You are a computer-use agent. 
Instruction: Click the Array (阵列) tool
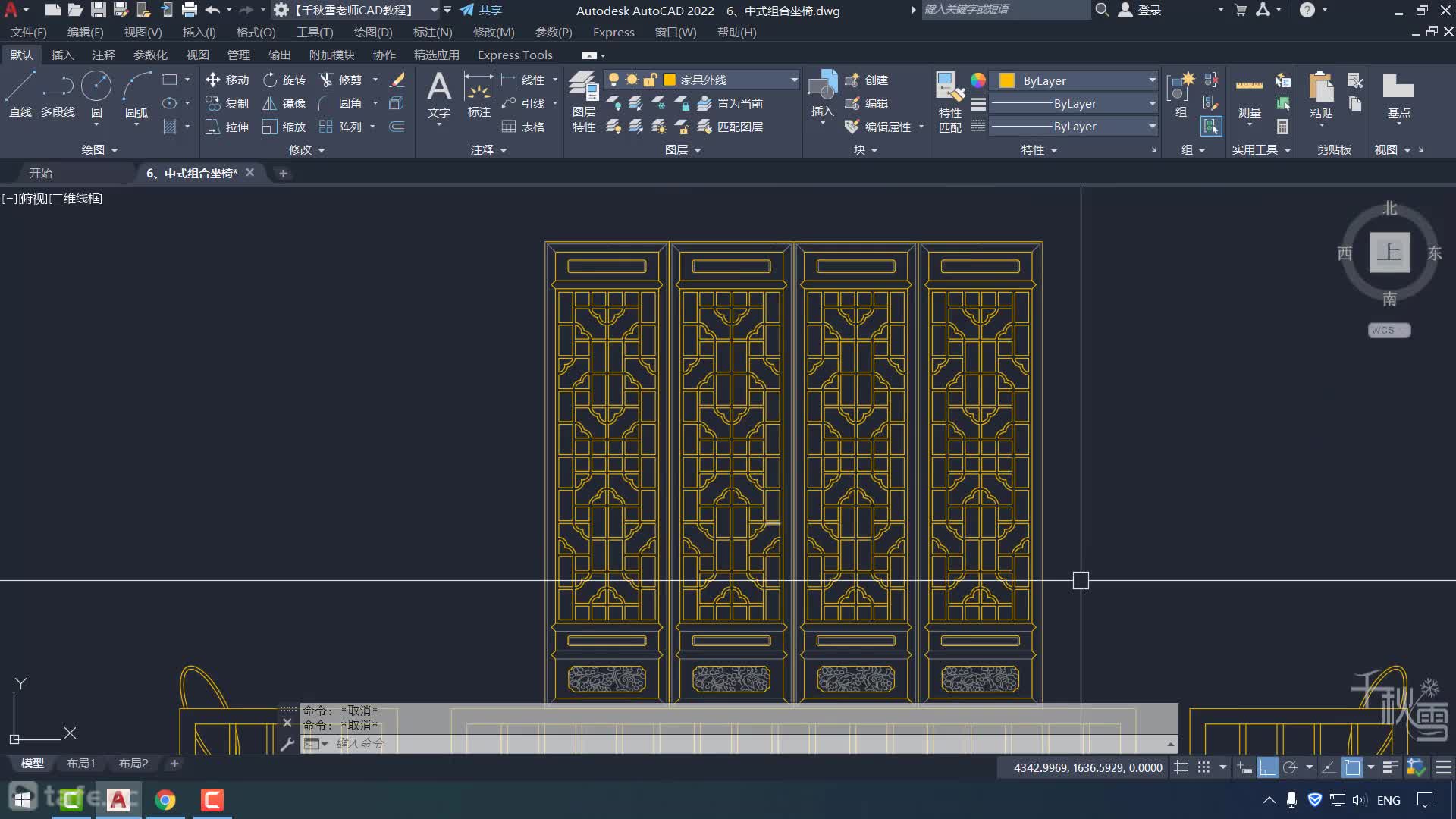click(x=341, y=127)
